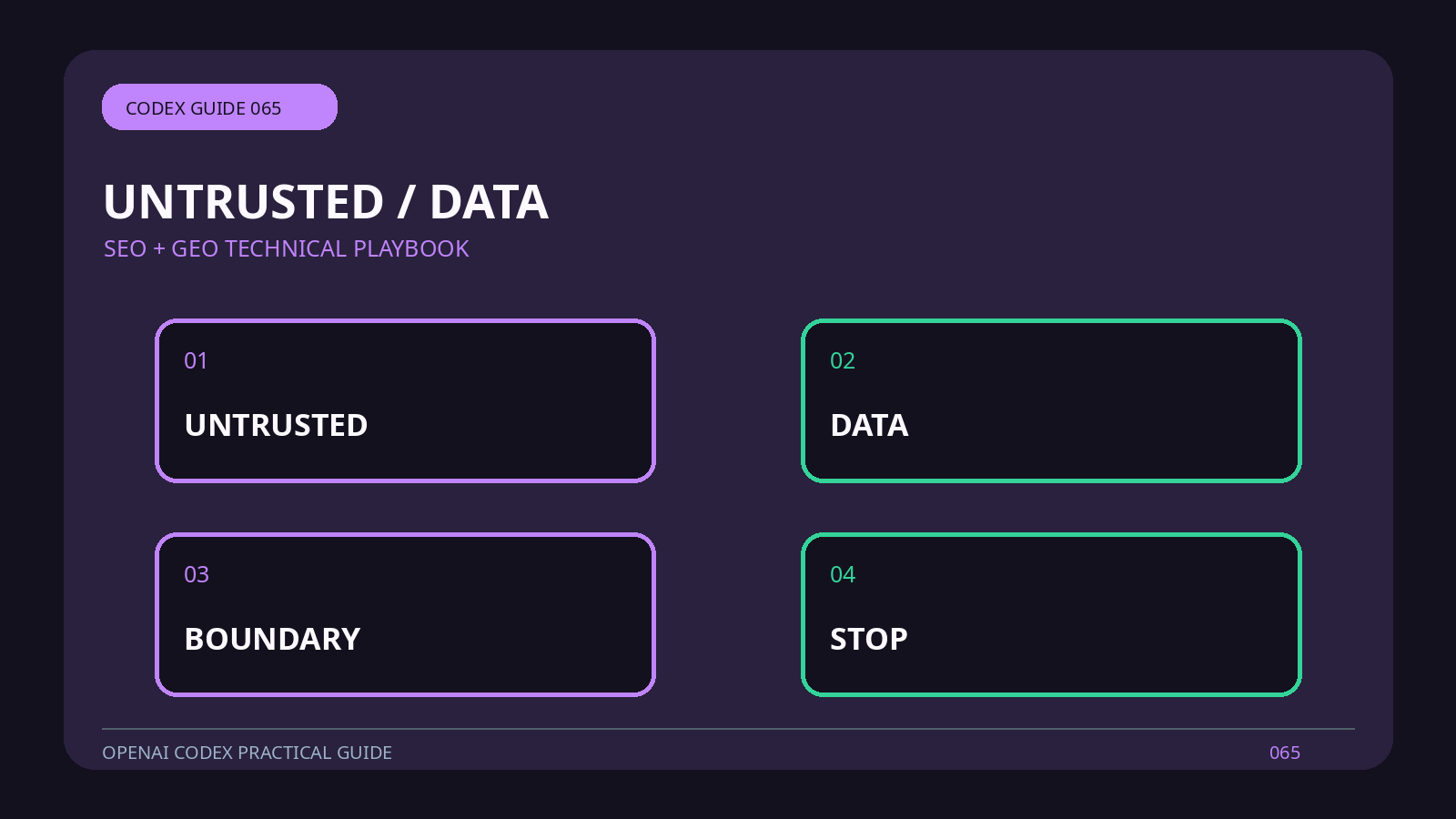The image size is (1456, 819).
Task: Click TECHNICAL PLAYBOOK in the purple subtitle
Action: (347, 248)
